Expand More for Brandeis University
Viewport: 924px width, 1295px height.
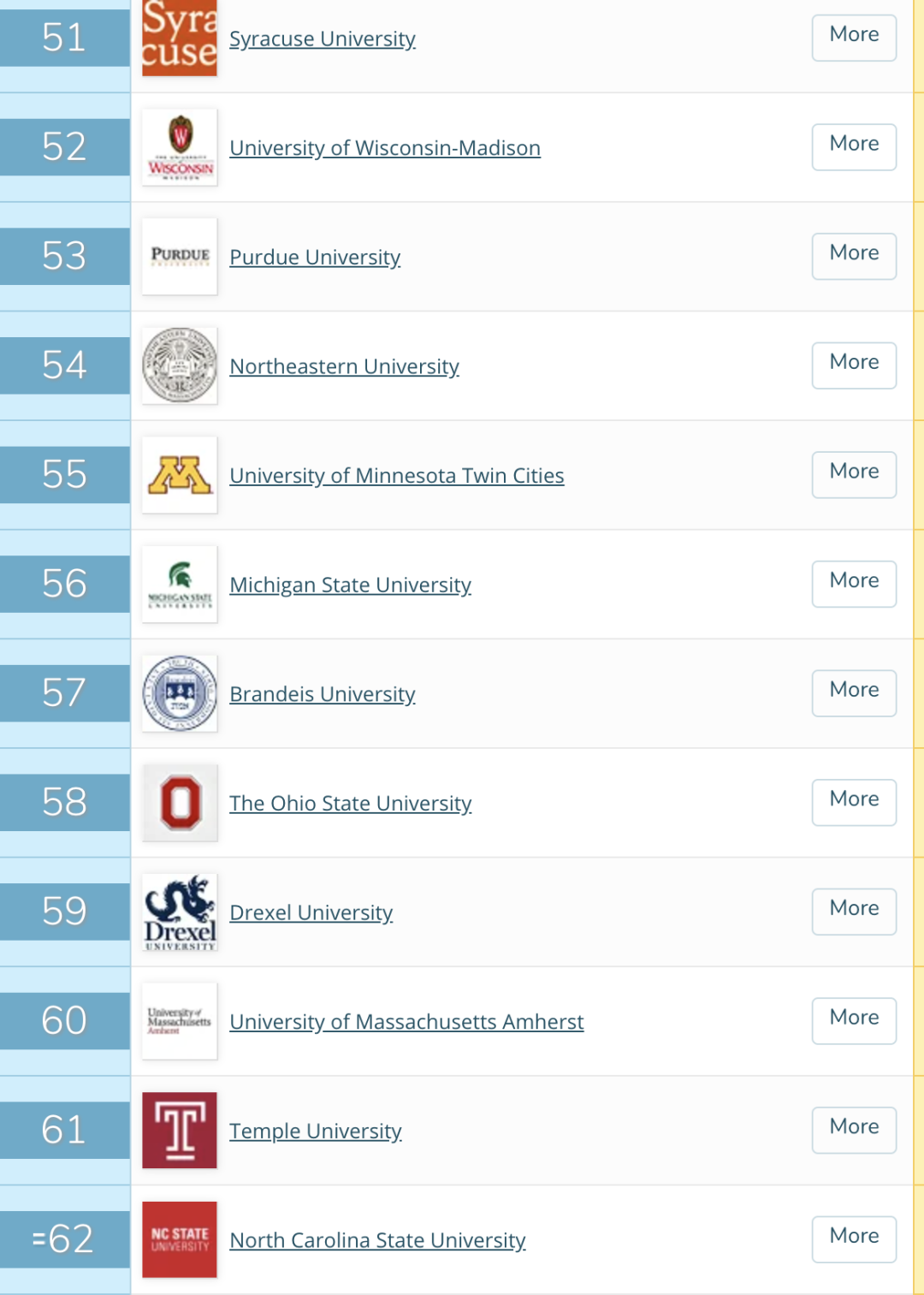[x=853, y=692]
